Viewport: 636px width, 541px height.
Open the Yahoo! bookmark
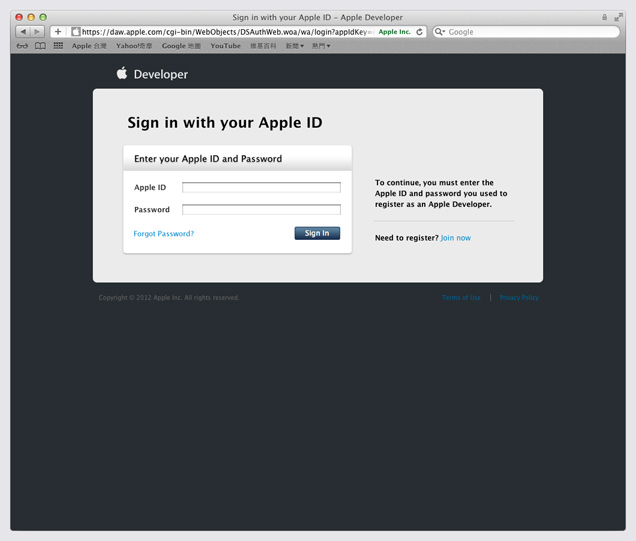click(x=134, y=46)
